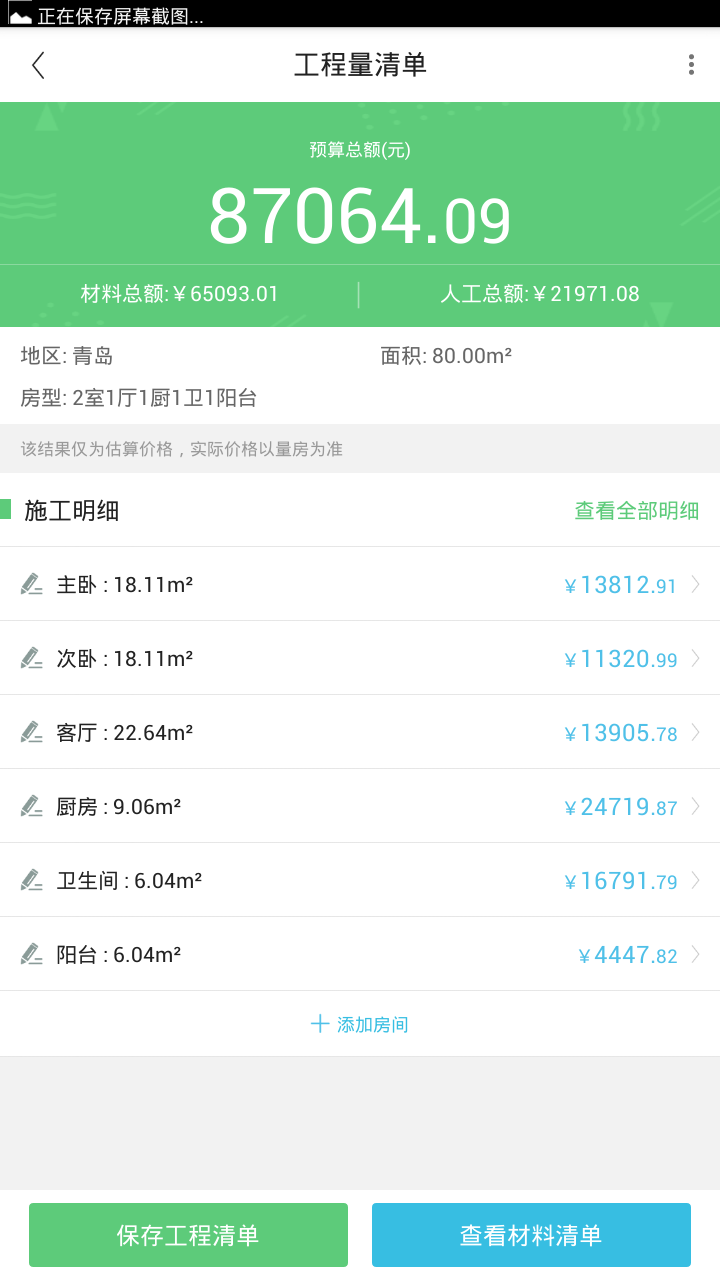This screenshot has width=720, height=1280.
Task: Tap the screenshot notification icon in status bar
Action: 20,14
